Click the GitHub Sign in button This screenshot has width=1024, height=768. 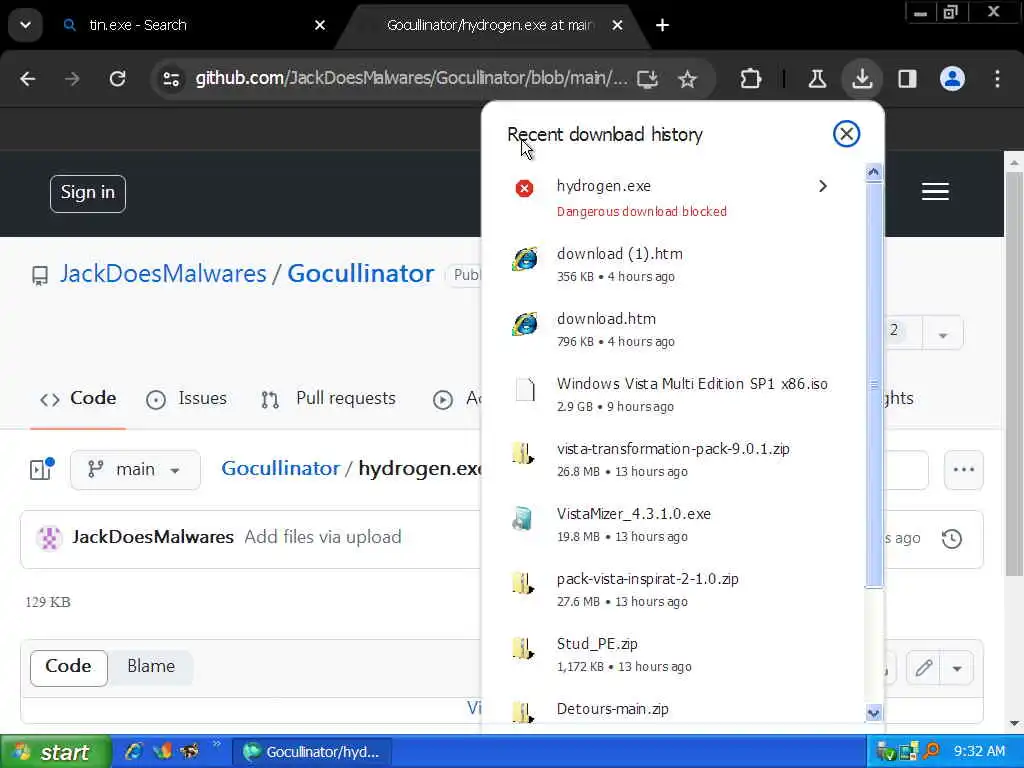88,193
